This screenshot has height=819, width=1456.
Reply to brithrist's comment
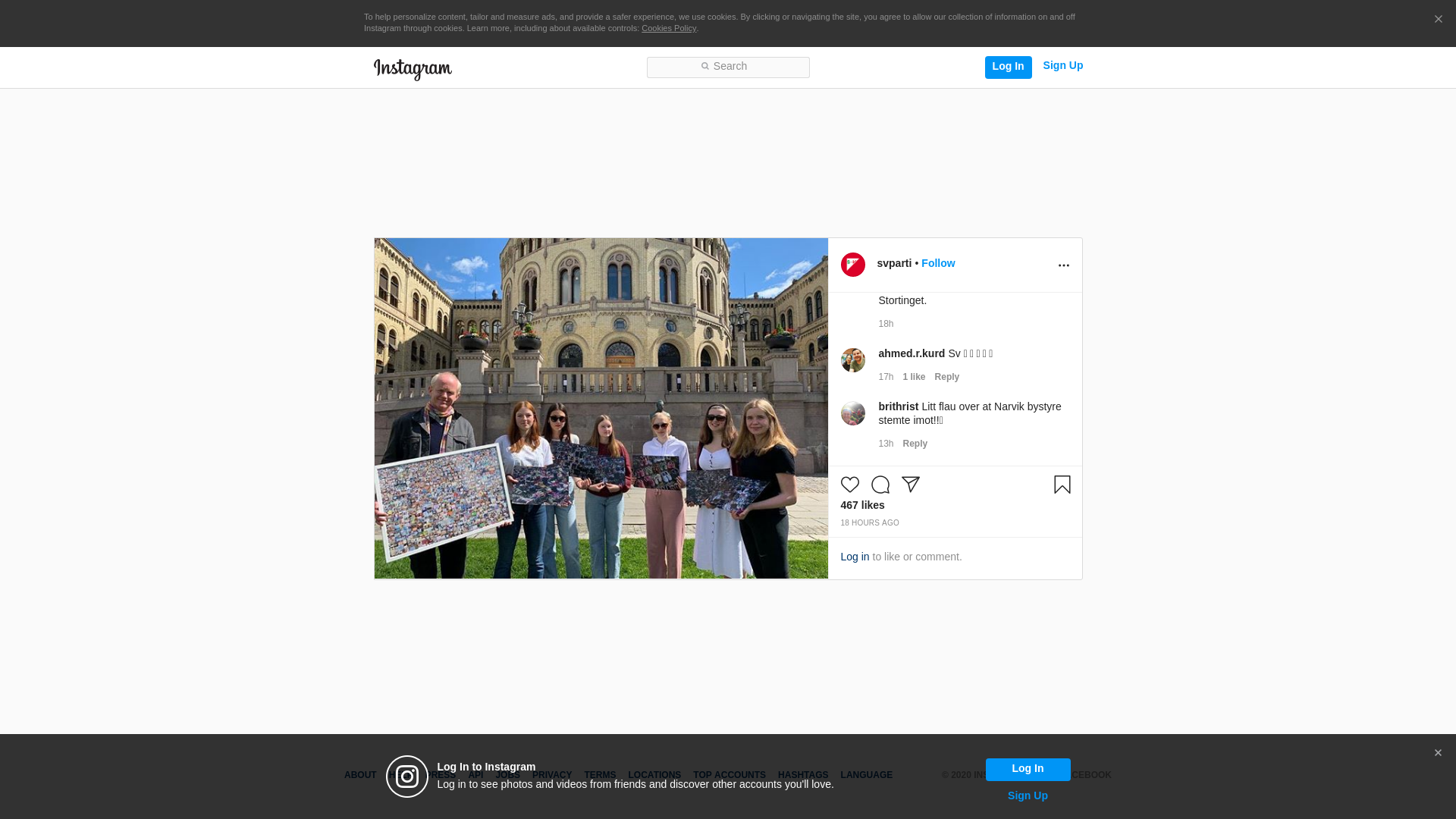coord(915,444)
